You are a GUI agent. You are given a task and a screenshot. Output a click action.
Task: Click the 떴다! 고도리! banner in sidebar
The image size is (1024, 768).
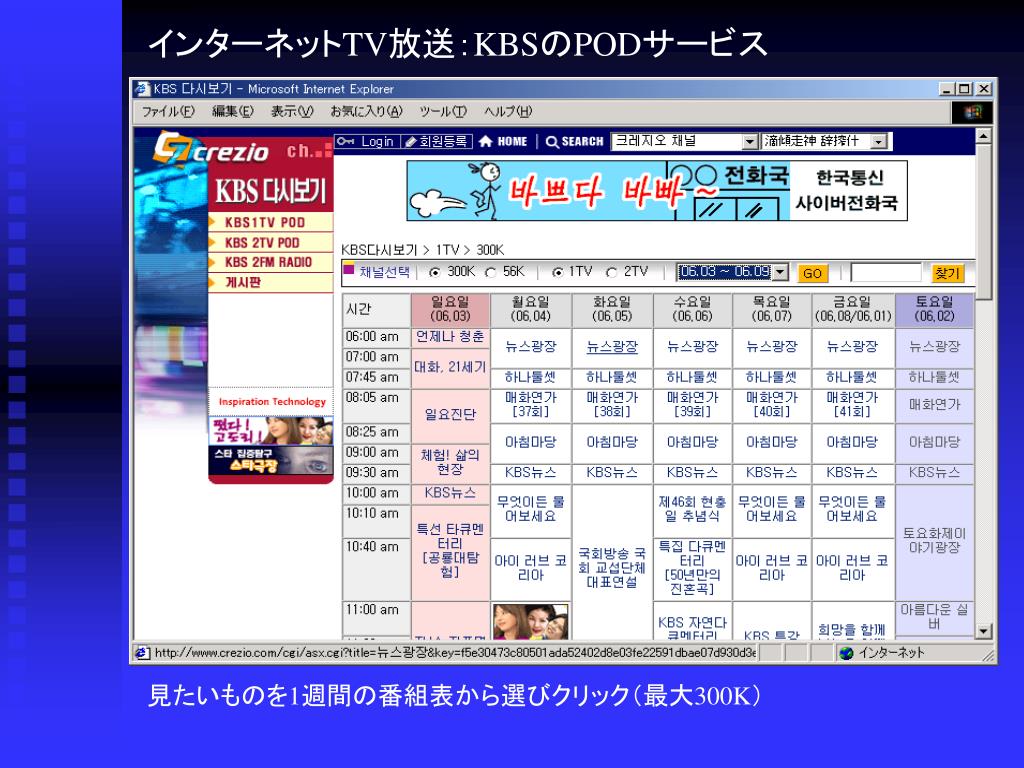[271, 431]
